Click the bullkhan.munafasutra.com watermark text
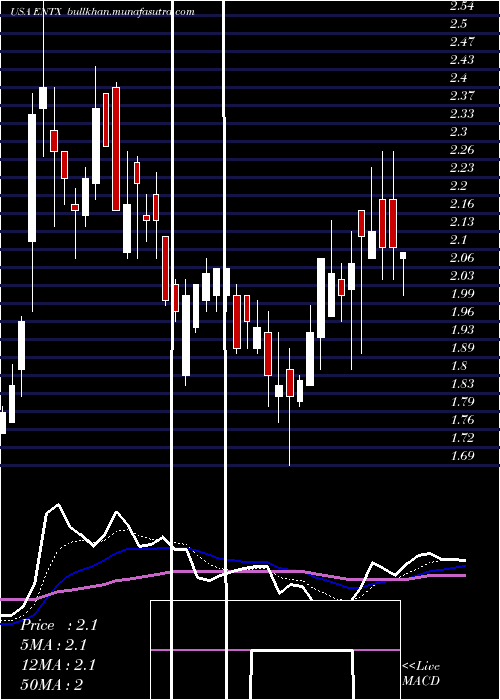This screenshot has height=700, width=500. tap(131, 12)
